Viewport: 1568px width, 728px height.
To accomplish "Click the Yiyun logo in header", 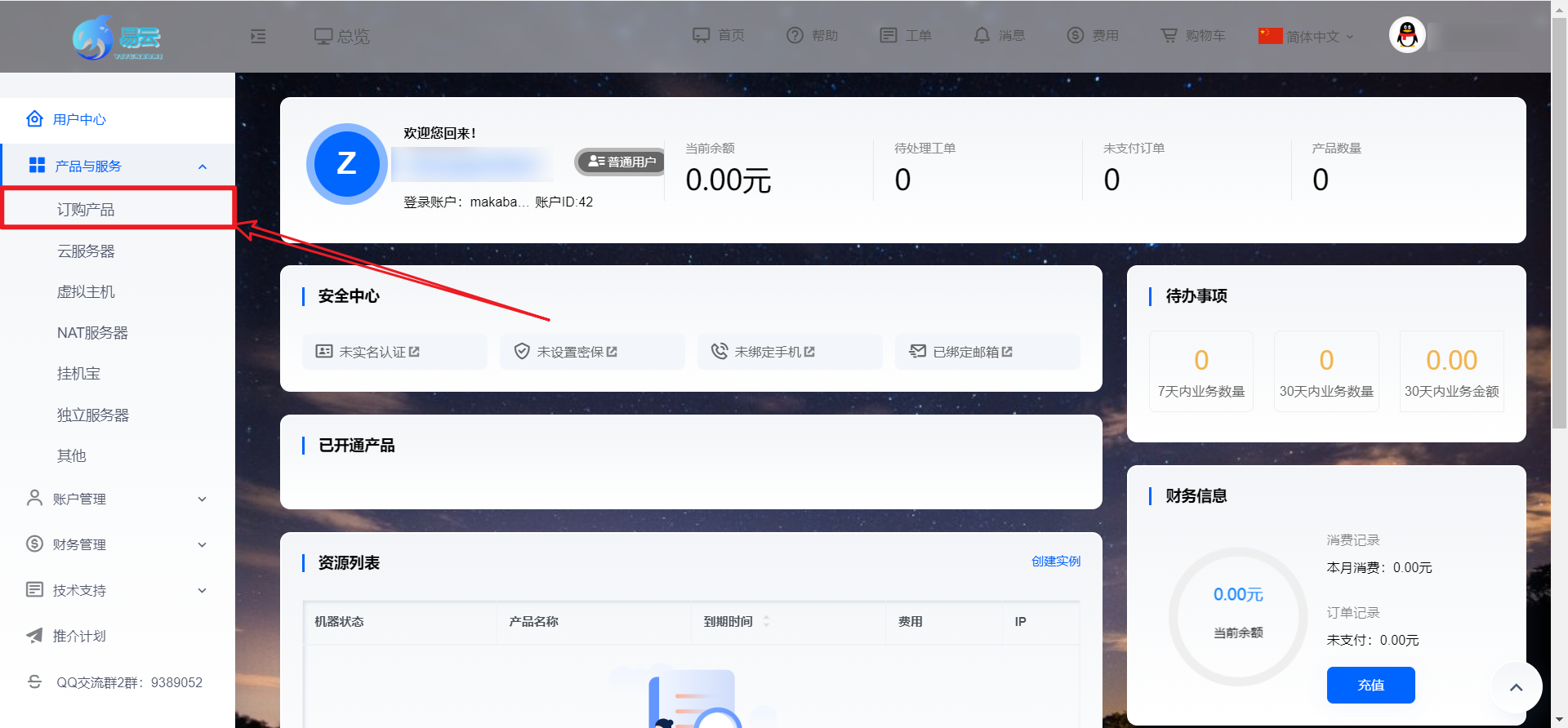I will click(x=118, y=37).
